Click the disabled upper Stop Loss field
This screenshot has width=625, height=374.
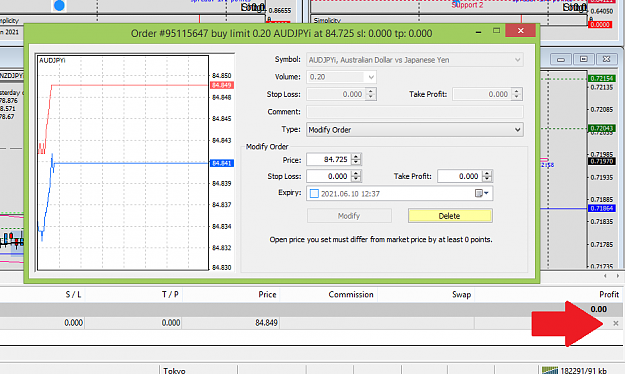[336, 94]
